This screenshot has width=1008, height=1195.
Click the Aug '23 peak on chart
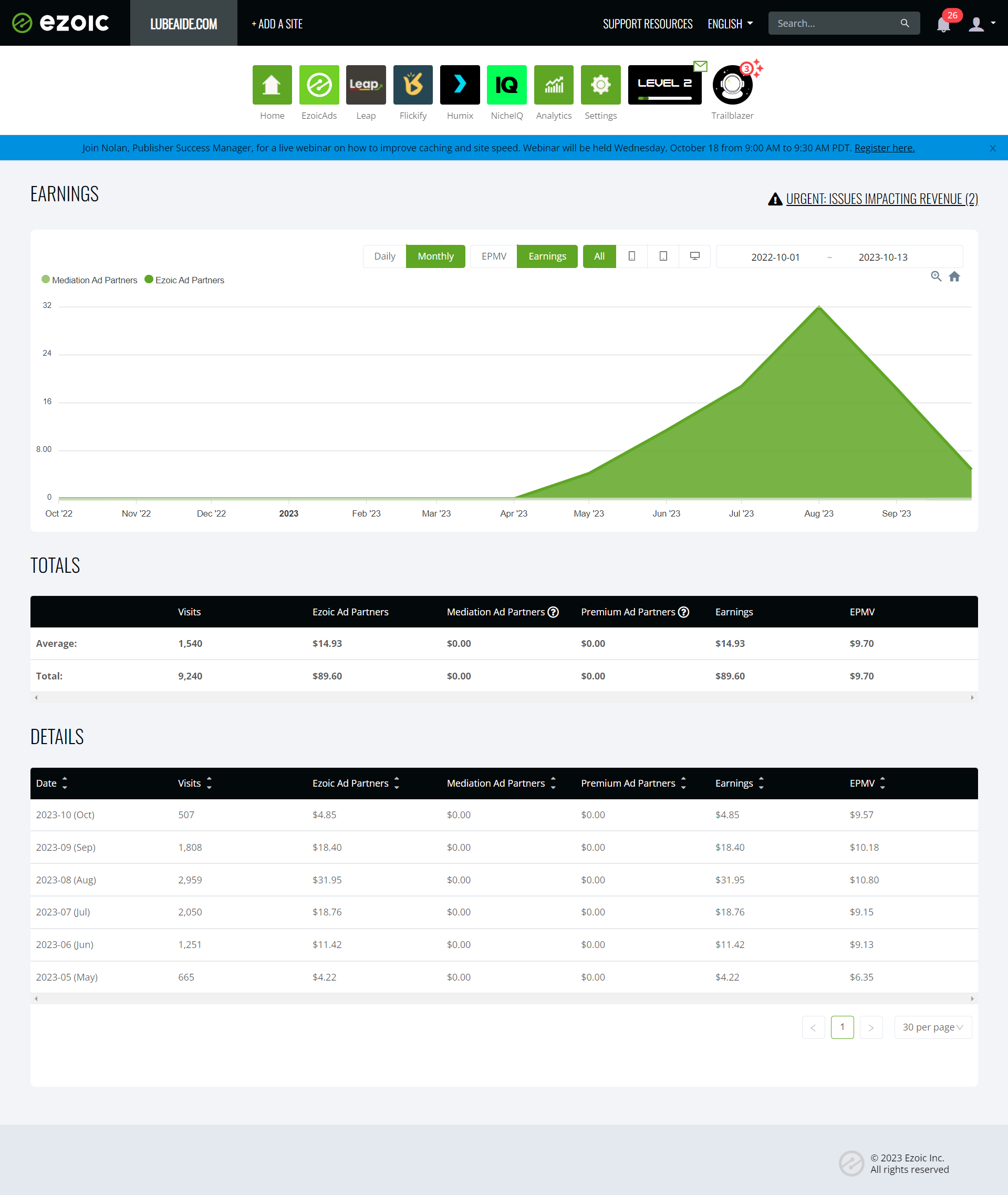(819, 307)
